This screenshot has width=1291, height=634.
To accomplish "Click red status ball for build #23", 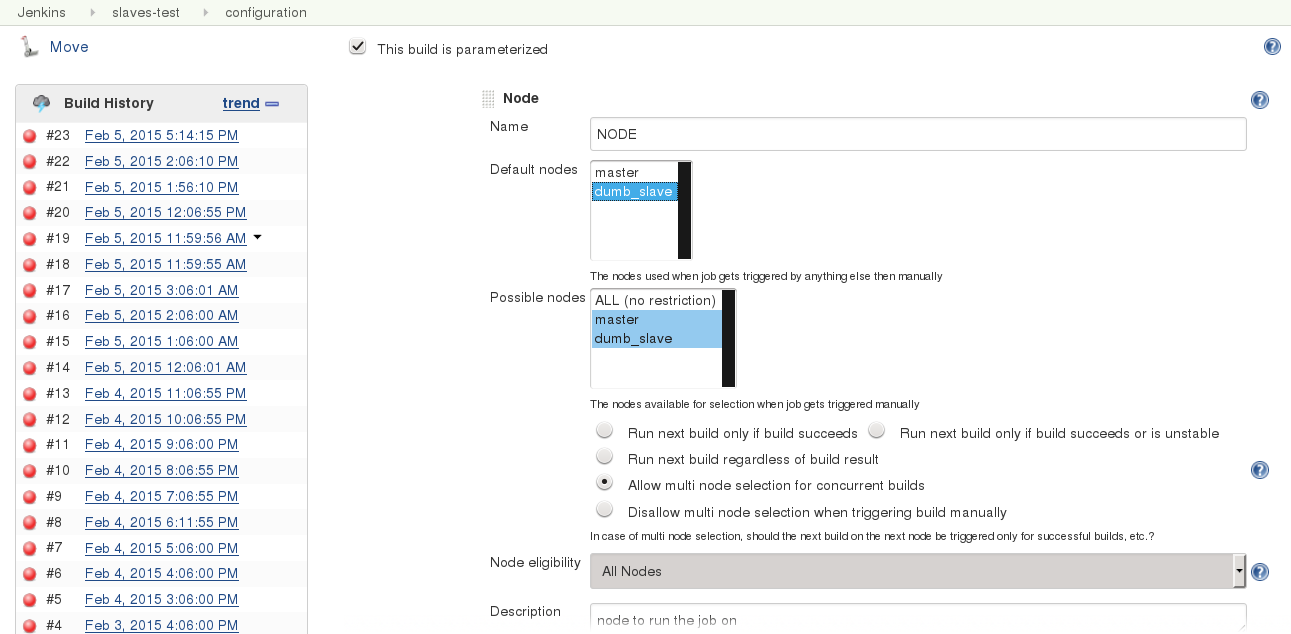I will [x=29, y=136].
